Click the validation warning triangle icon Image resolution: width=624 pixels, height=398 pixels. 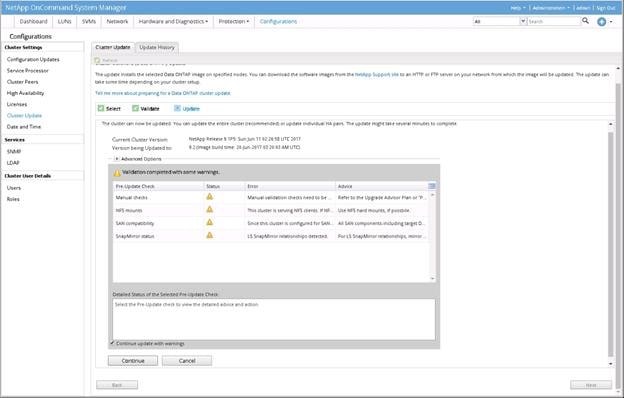pyautogui.click(x=117, y=173)
